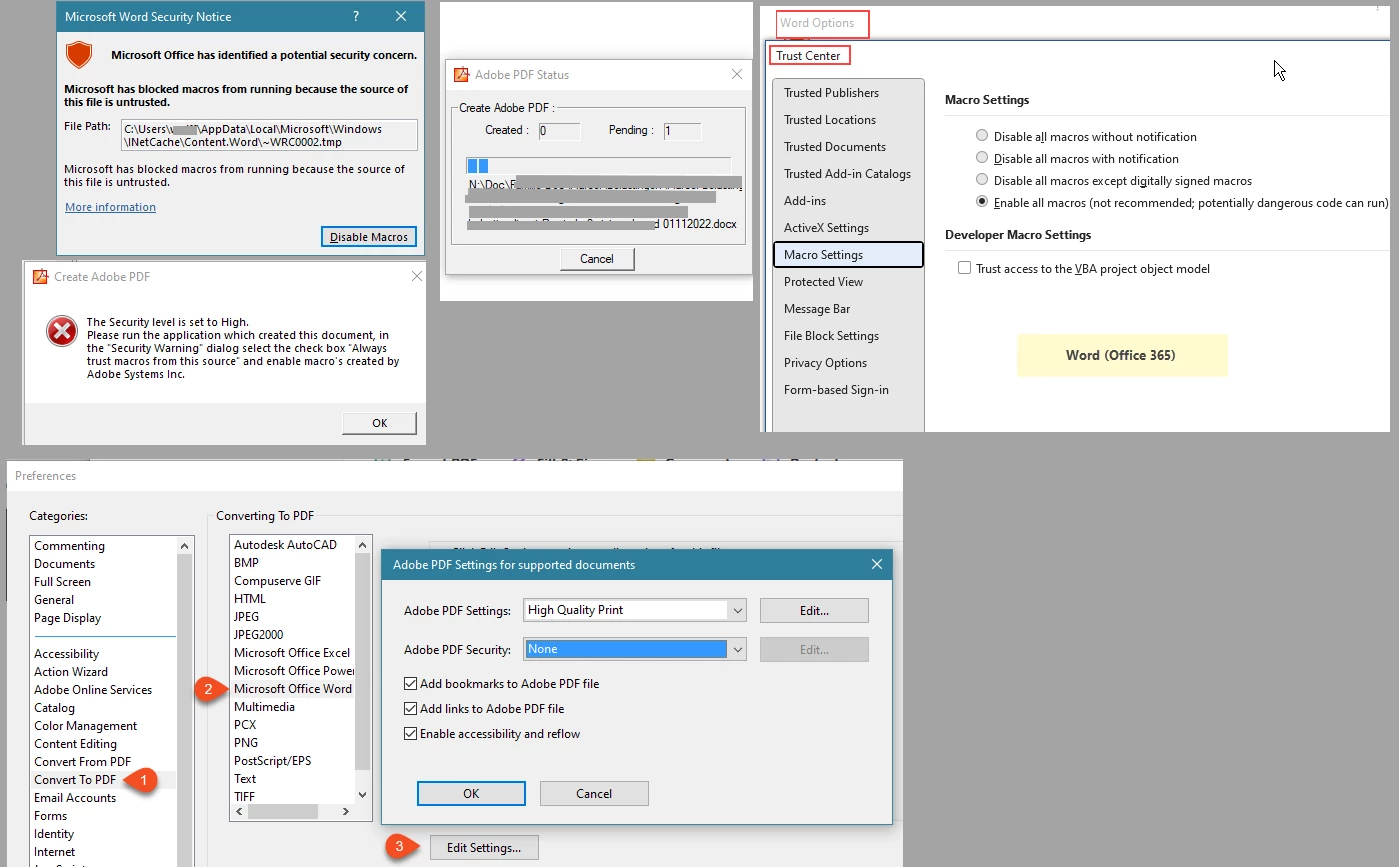Open ActiveX Settings section
Viewport: 1399px width, 867px height.
pyautogui.click(x=826, y=228)
